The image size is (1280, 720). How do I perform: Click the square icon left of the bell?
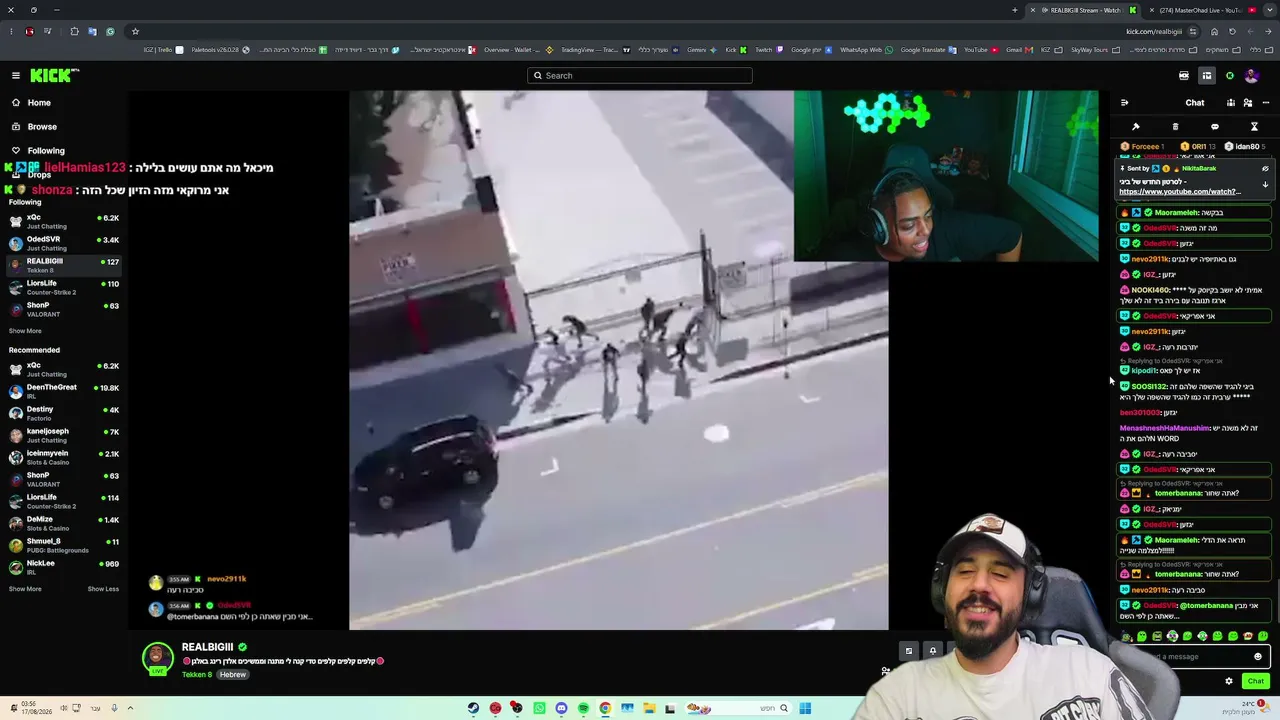[x=909, y=651]
